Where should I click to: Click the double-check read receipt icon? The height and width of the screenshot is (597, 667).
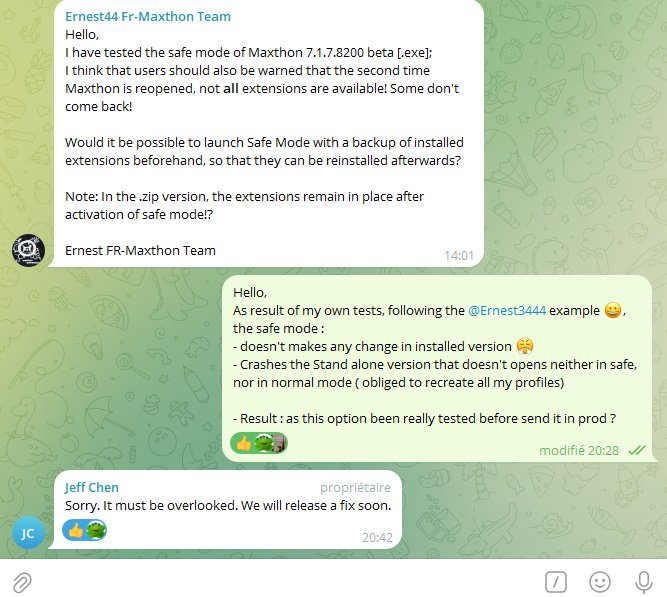point(636,450)
